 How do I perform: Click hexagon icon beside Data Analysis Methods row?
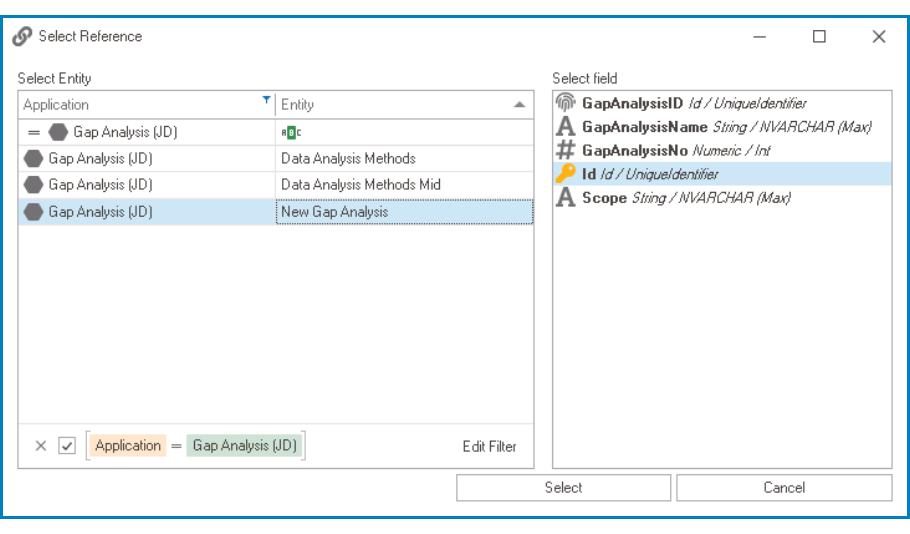pos(33,158)
